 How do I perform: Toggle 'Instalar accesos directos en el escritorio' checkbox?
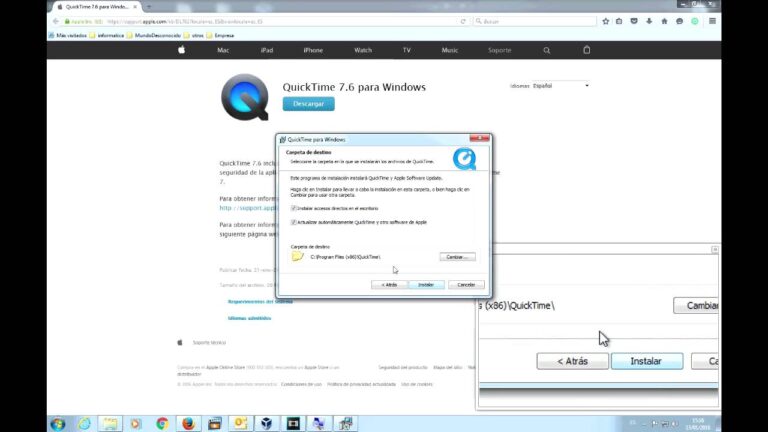[293, 208]
